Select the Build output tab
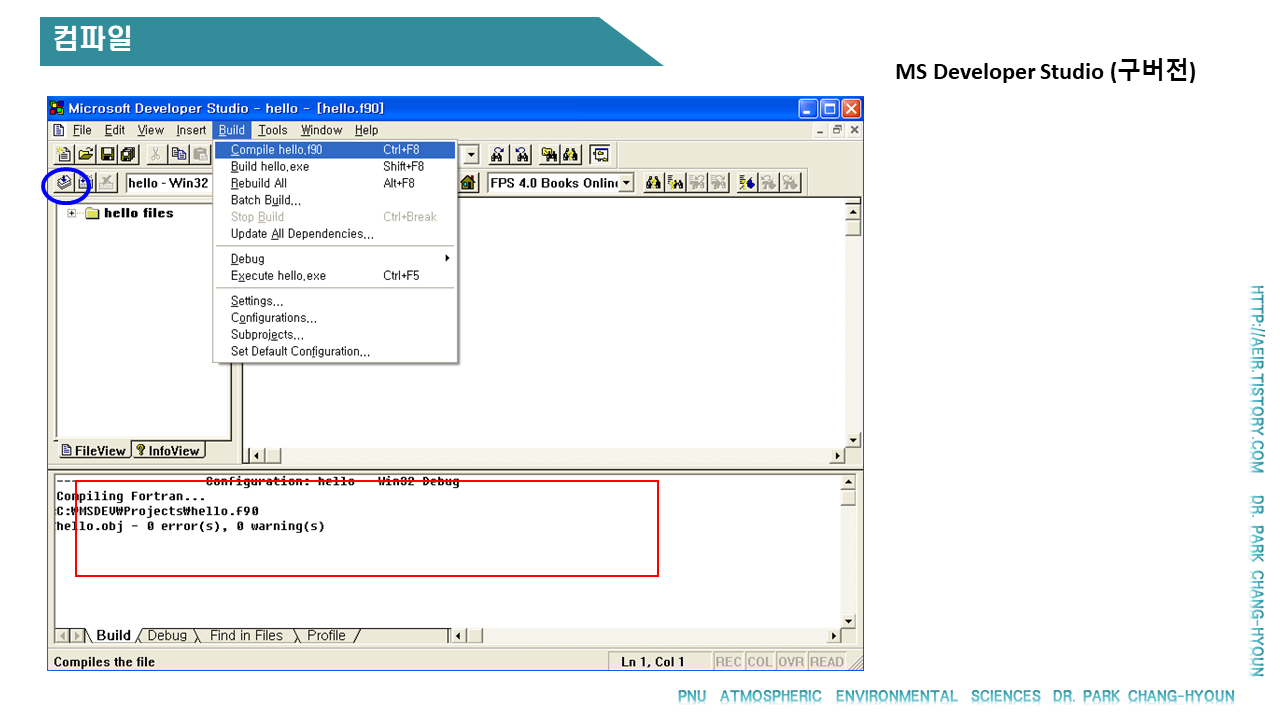 [x=113, y=636]
